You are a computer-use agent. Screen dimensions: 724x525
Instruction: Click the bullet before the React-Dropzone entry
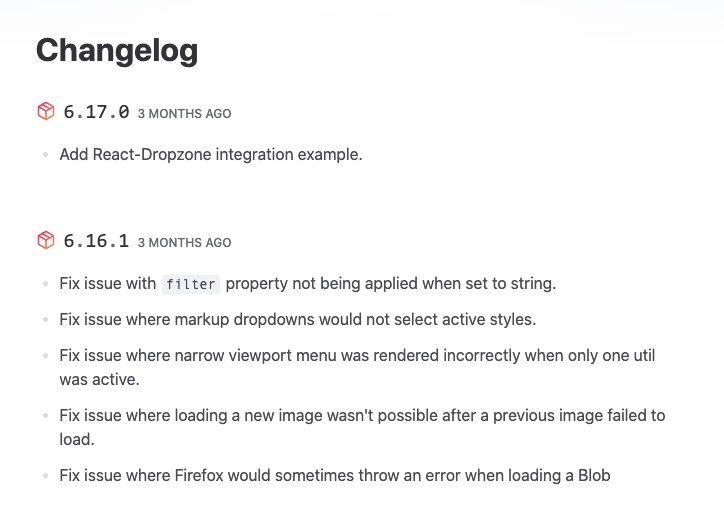tap(46, 156)
